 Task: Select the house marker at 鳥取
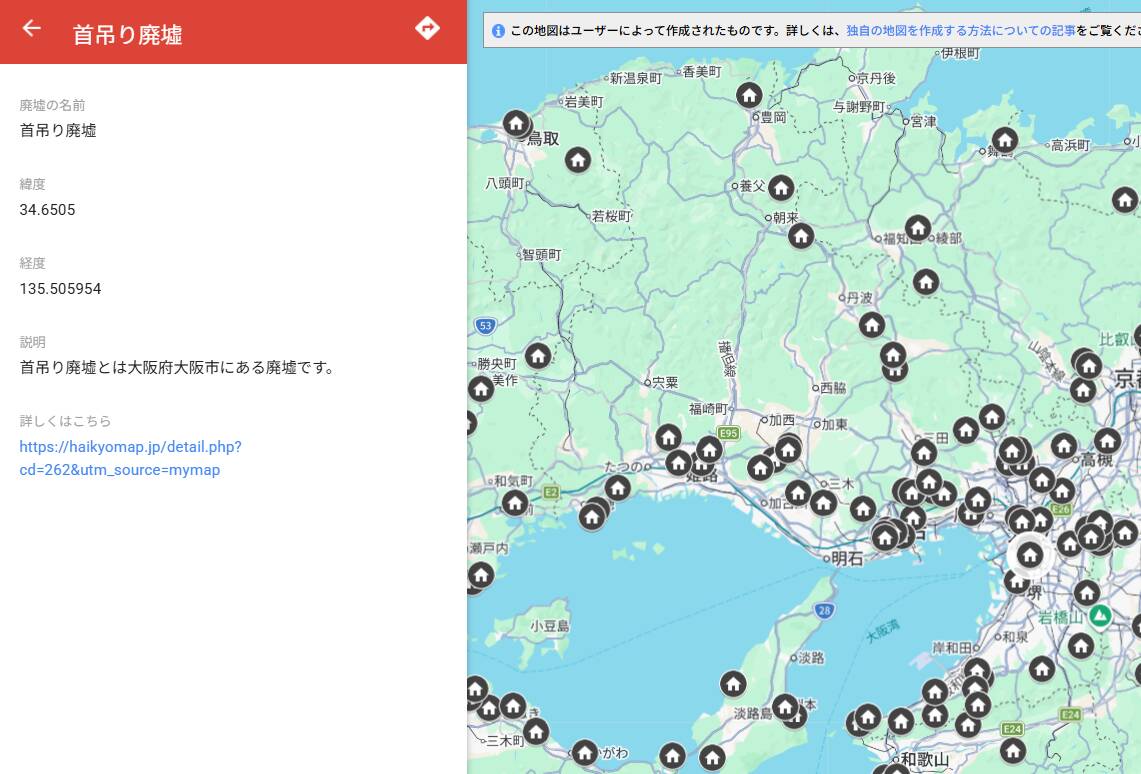point(516,124)
